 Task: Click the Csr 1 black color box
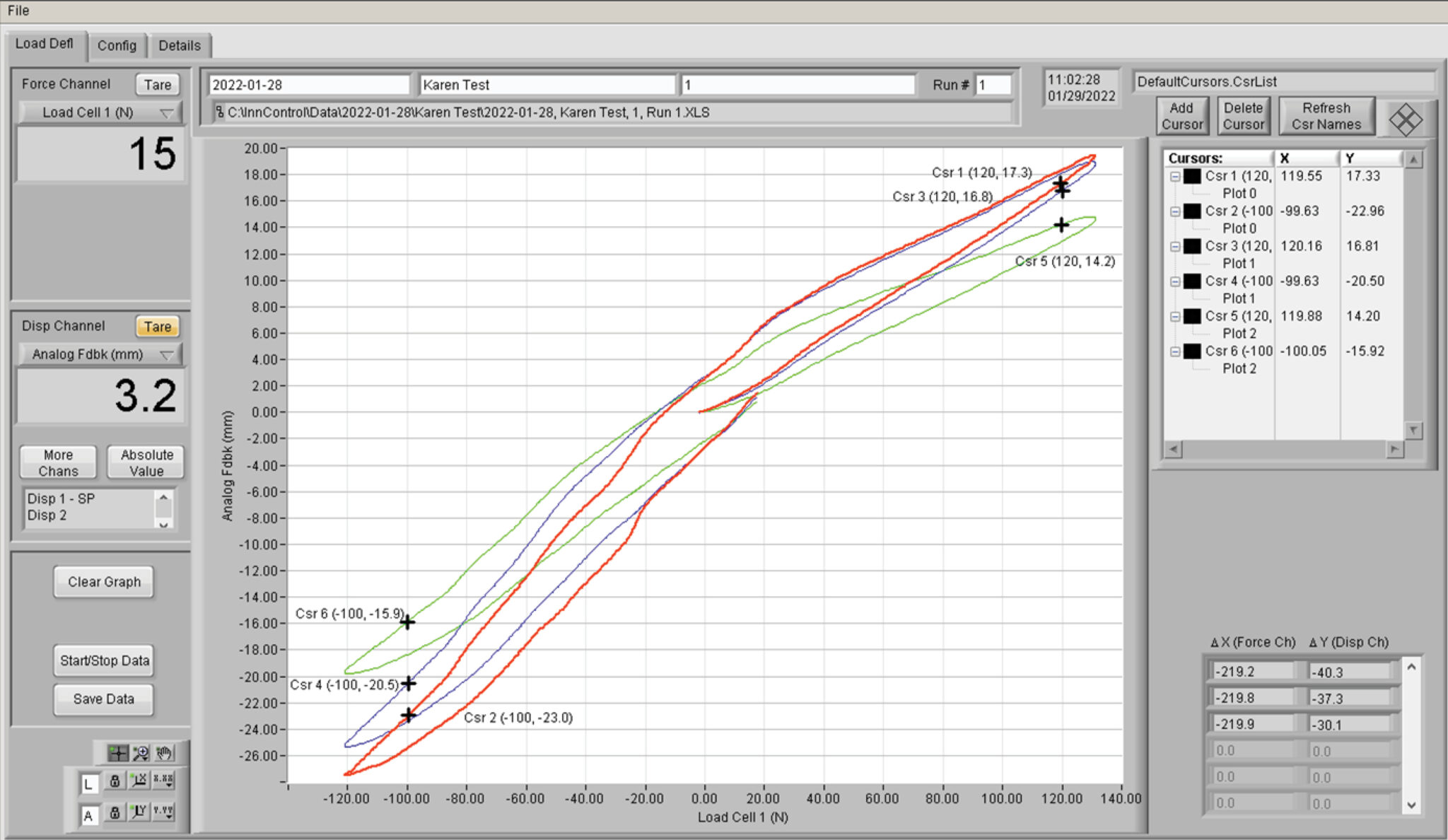pos(1193,176)
